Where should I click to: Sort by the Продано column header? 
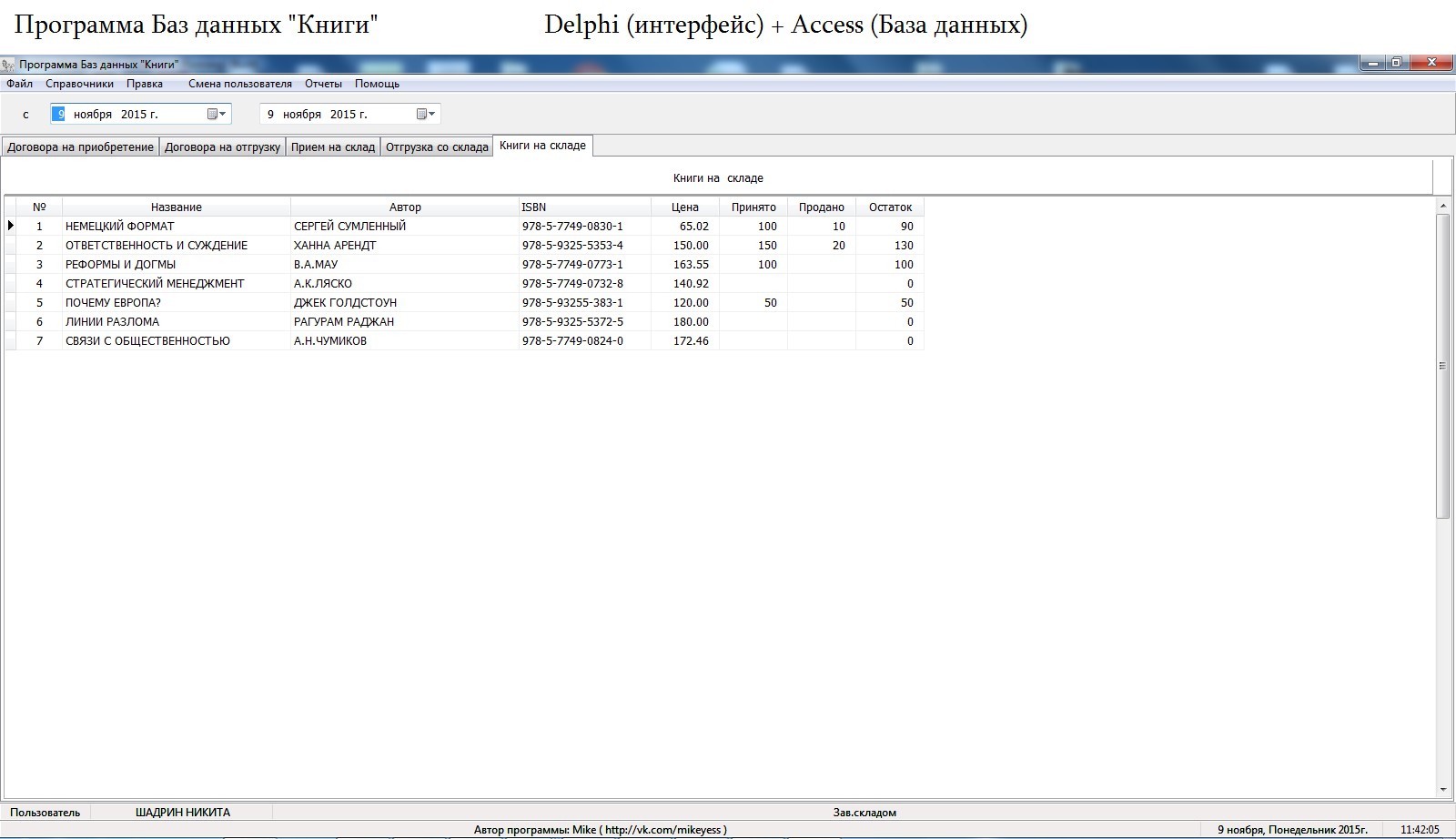click(822, 207)
